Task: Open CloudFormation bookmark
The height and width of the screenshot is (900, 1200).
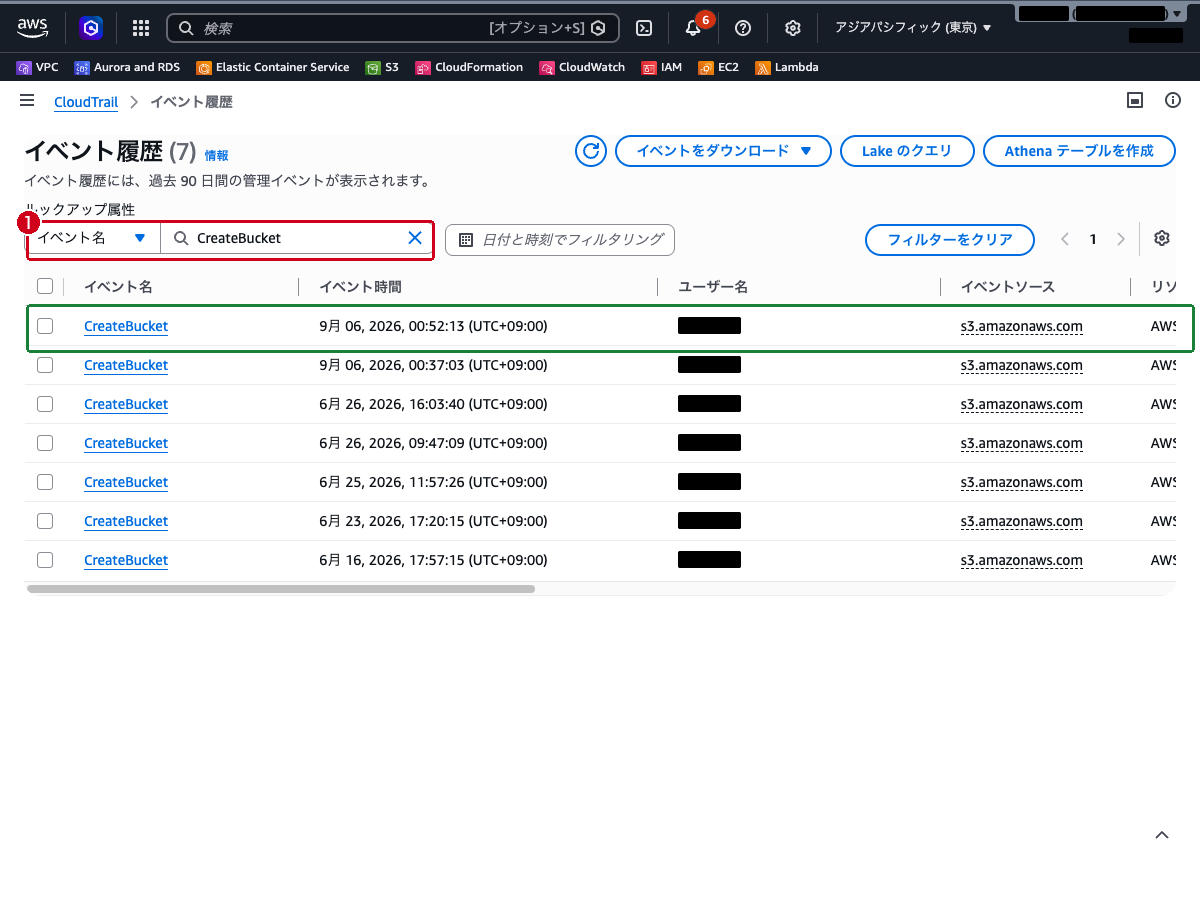Action: [x=469, y=67]
